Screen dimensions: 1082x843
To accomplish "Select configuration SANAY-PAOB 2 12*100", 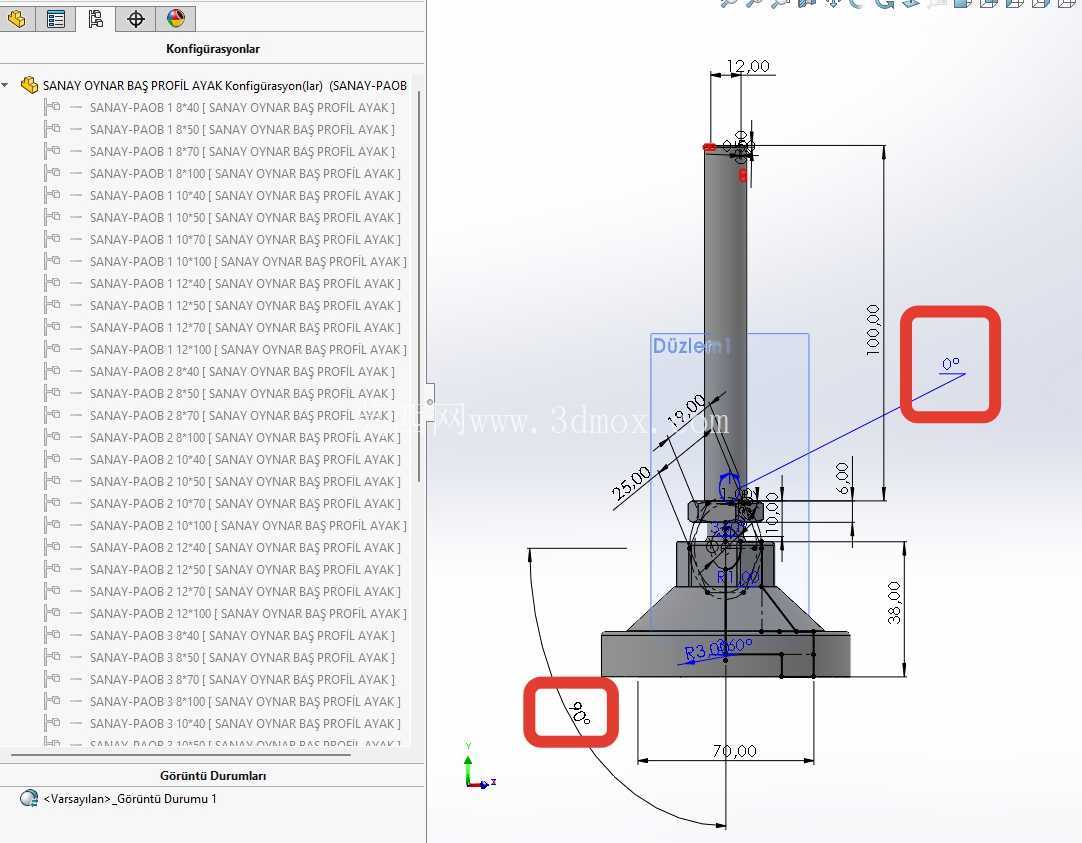I will click(x=248, y=614).
